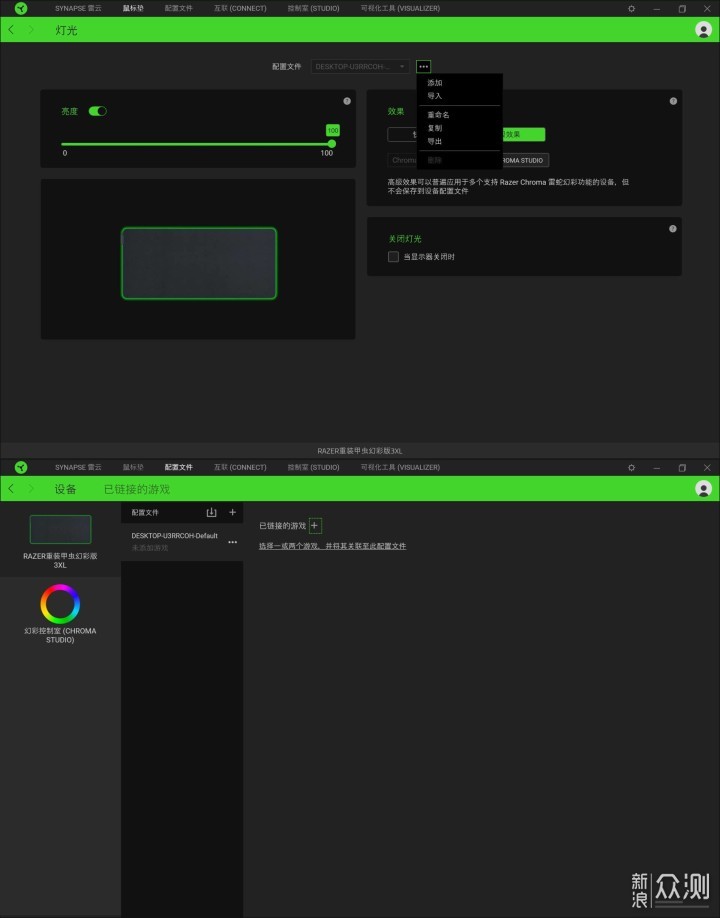Image resolution: width=720 pixels, height=918 pixels.
Task: Open help icon in the 关闭灯光 panel
Action: pos(673,228)
